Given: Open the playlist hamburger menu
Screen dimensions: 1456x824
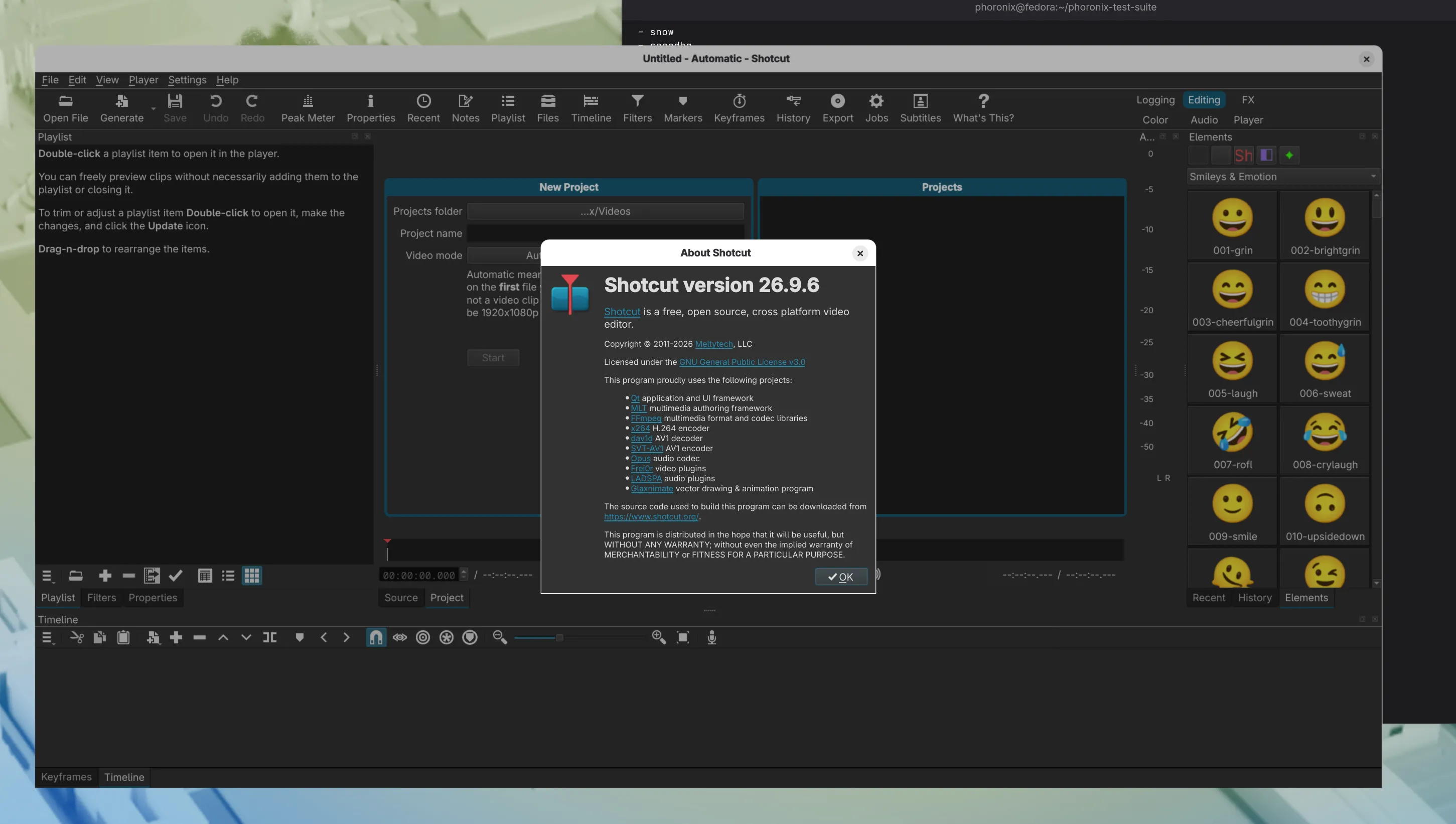Looking at the screenshot, I should tap(48, 576).
